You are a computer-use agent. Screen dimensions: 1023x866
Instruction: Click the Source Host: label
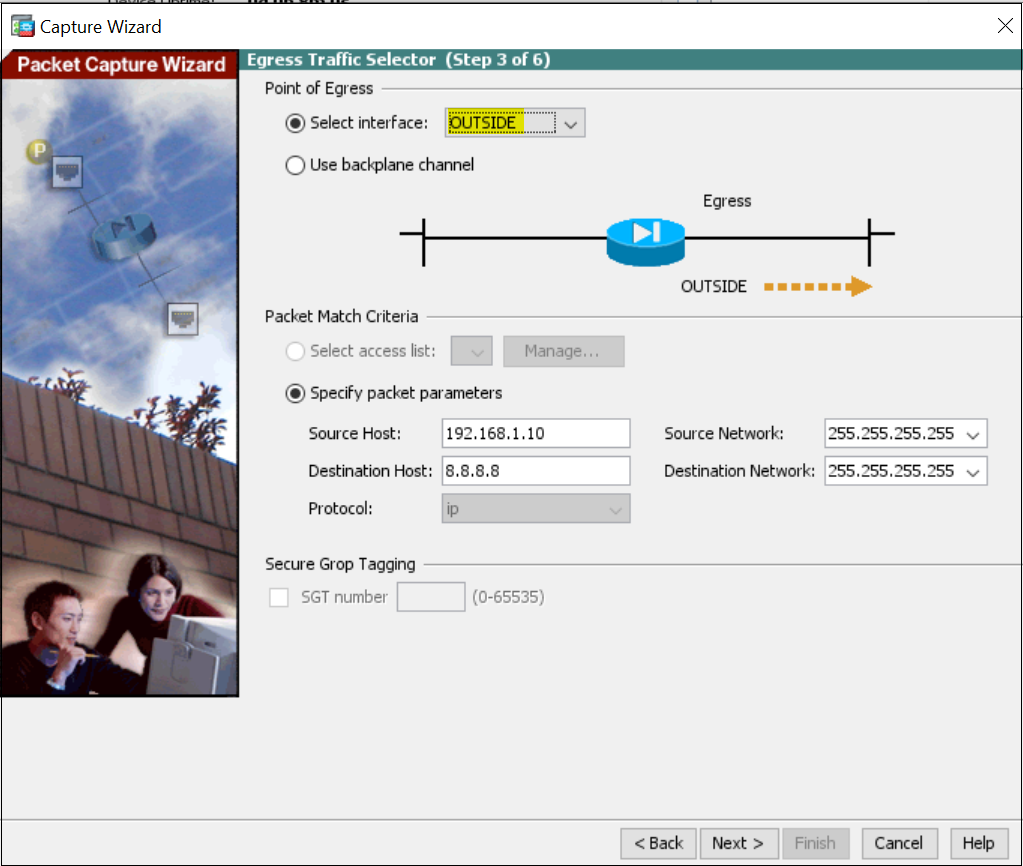355,433
